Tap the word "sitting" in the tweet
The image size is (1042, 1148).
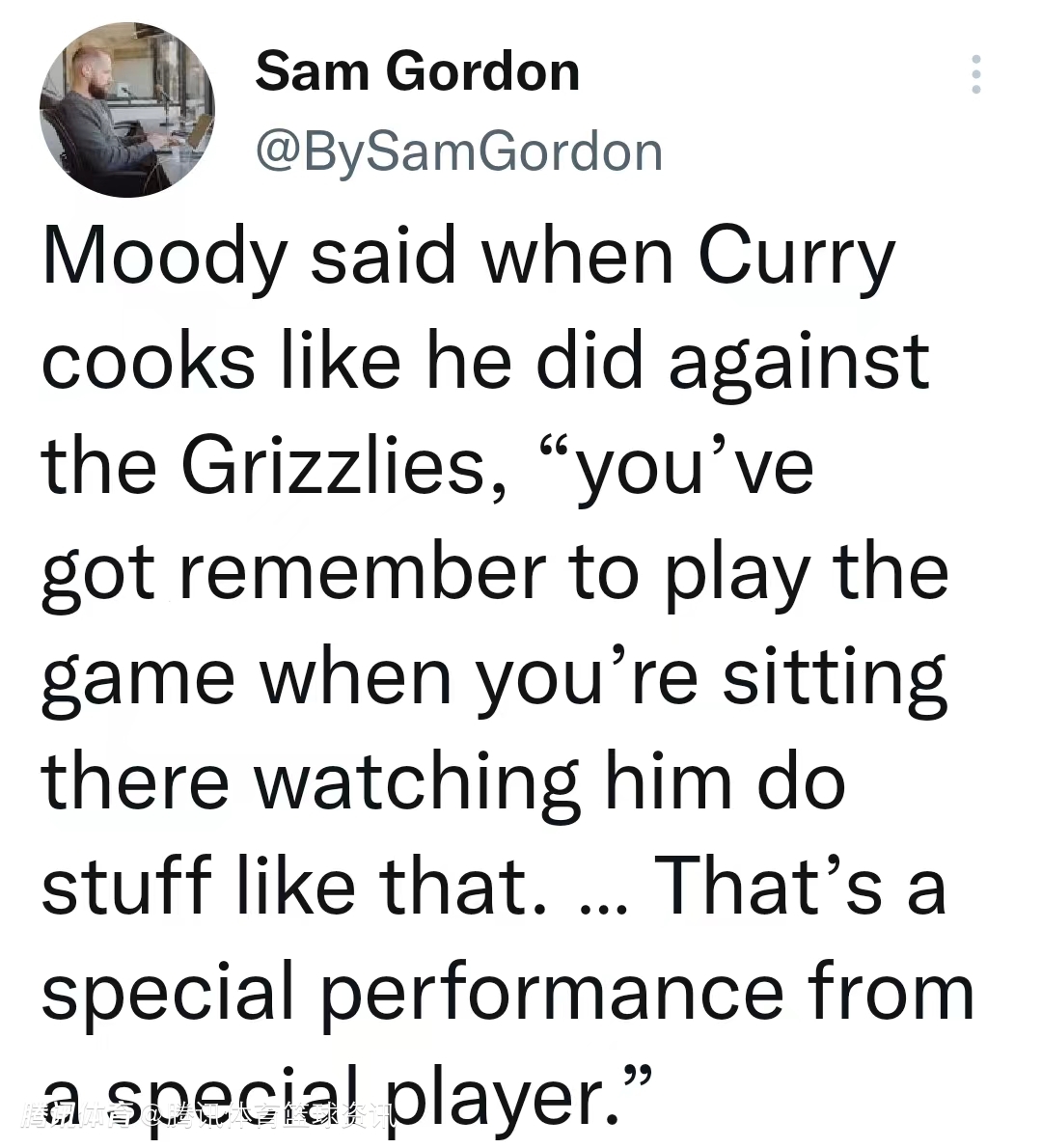(836, 677)
